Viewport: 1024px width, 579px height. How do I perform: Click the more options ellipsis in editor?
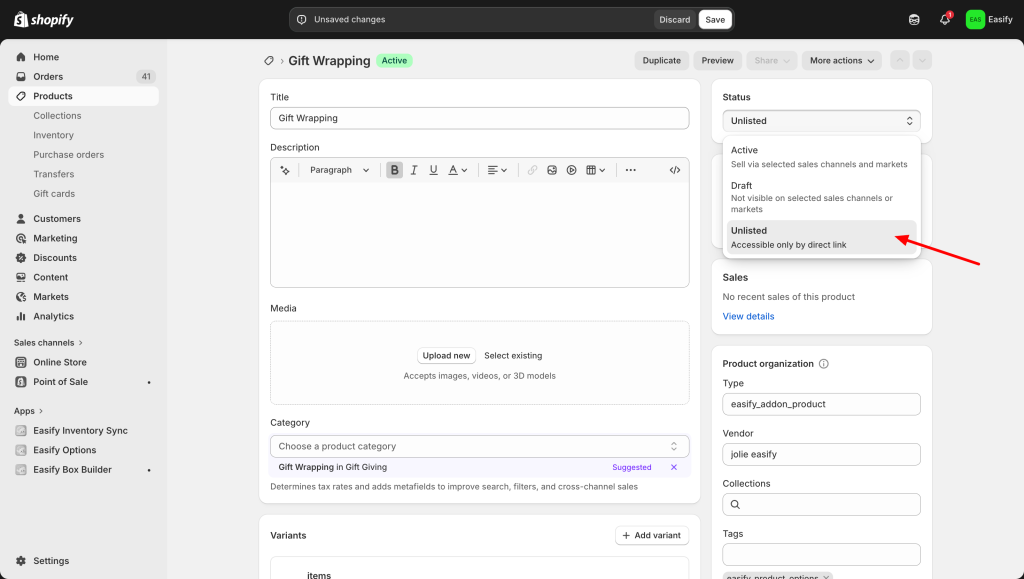point(630,170)
